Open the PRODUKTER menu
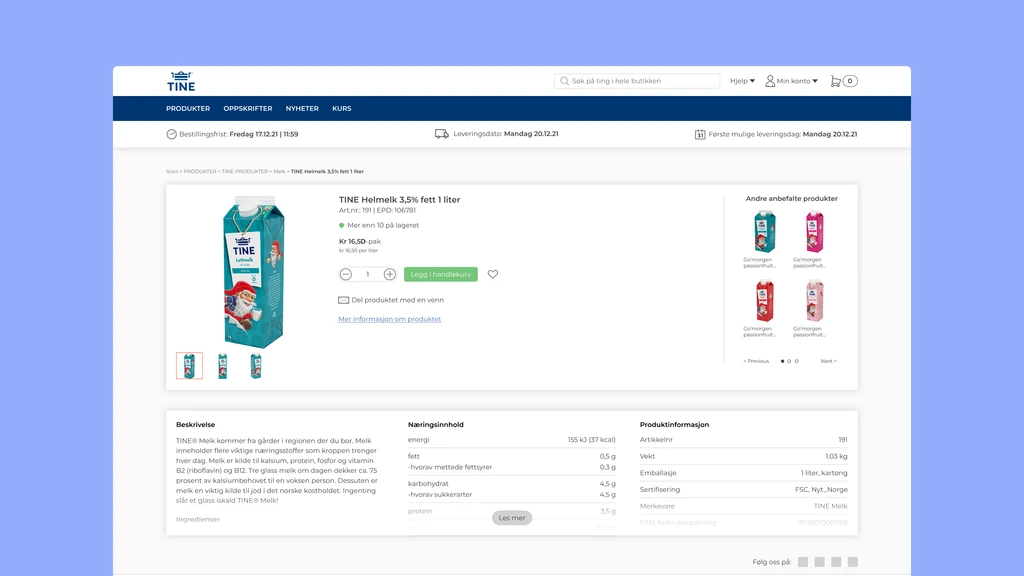Viewport: 1024px width, 576px height. (188, 108)
